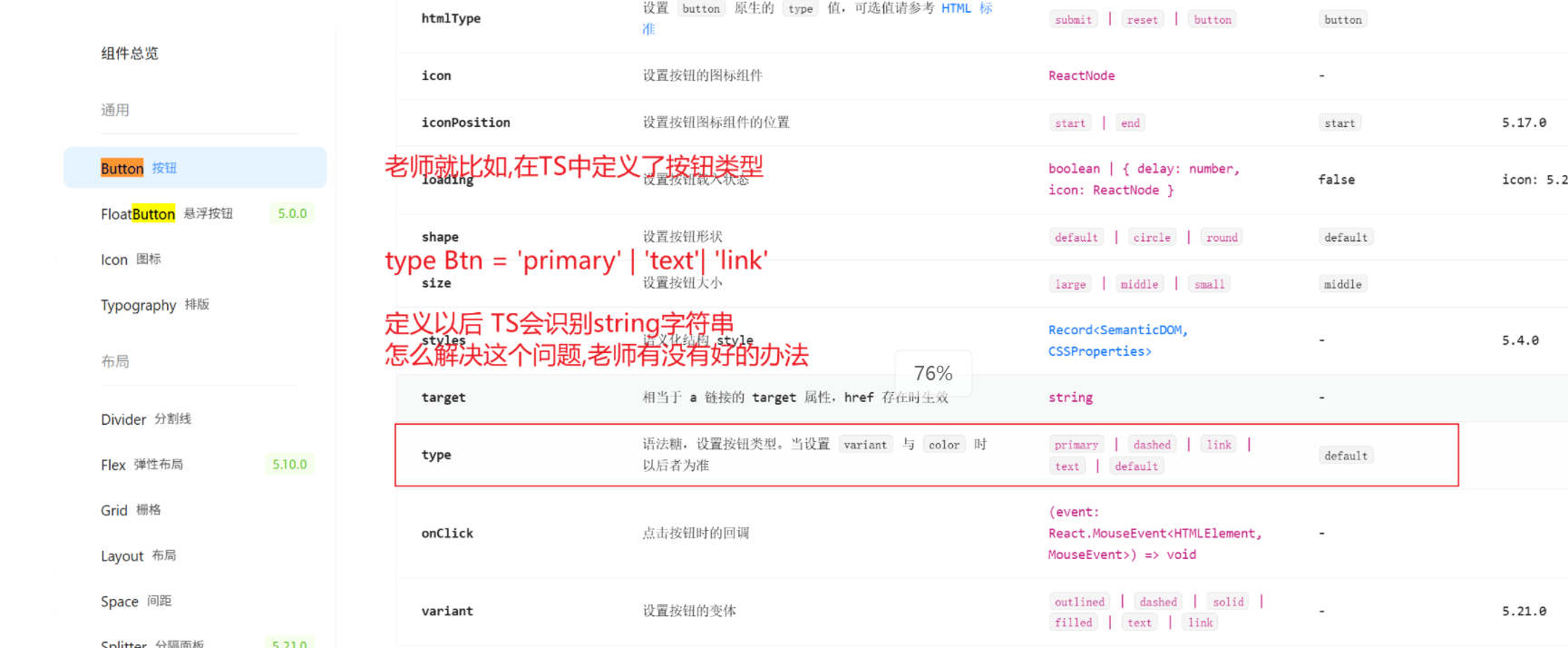This screenshot has height=648, width=1568.
Task: Click the string type in target row
Action: 1070,398
